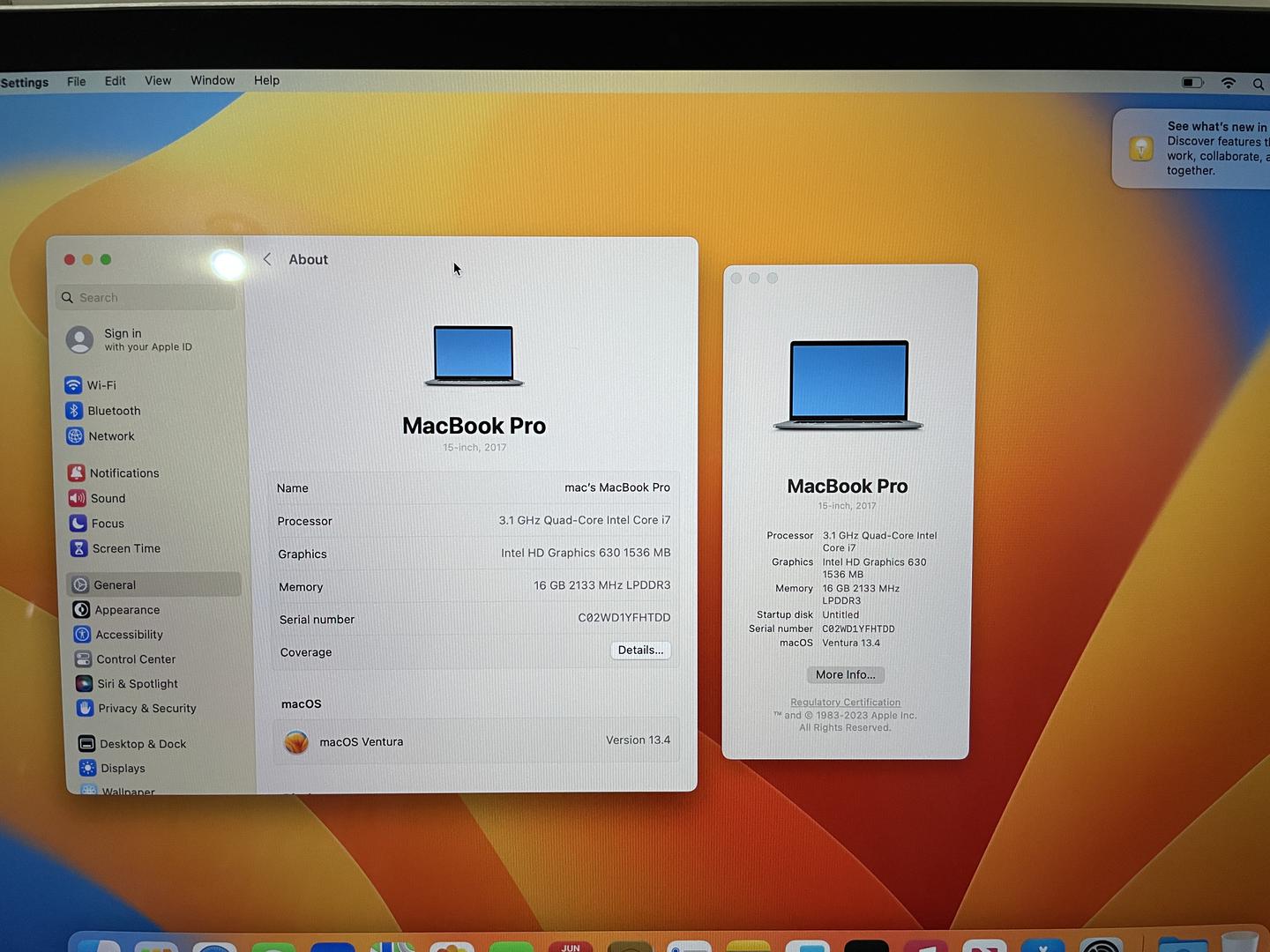Open Privacy & Security settings

point(147,708)
